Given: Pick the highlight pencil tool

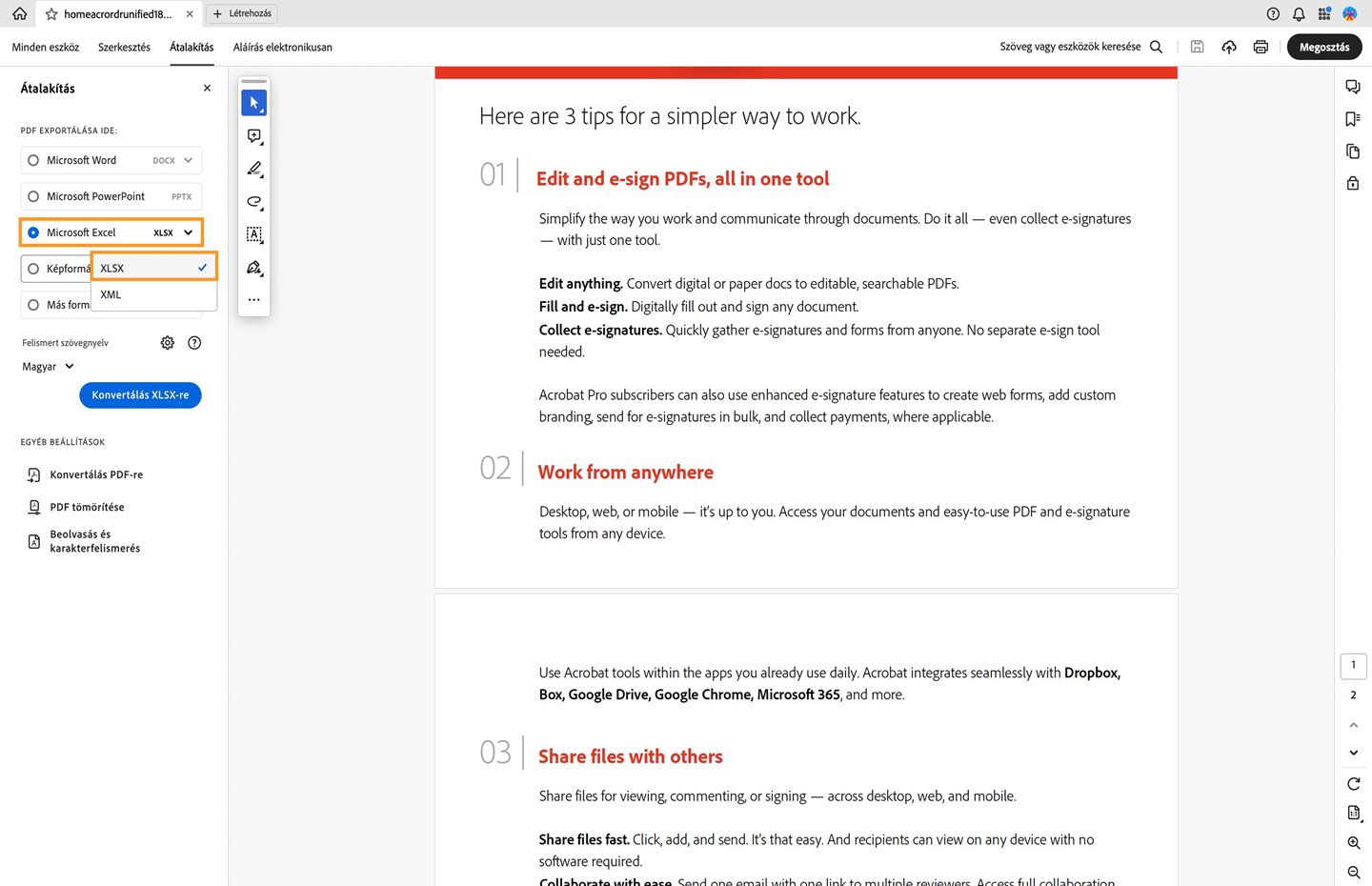Looking at the screenshot, I should [253, 169].
